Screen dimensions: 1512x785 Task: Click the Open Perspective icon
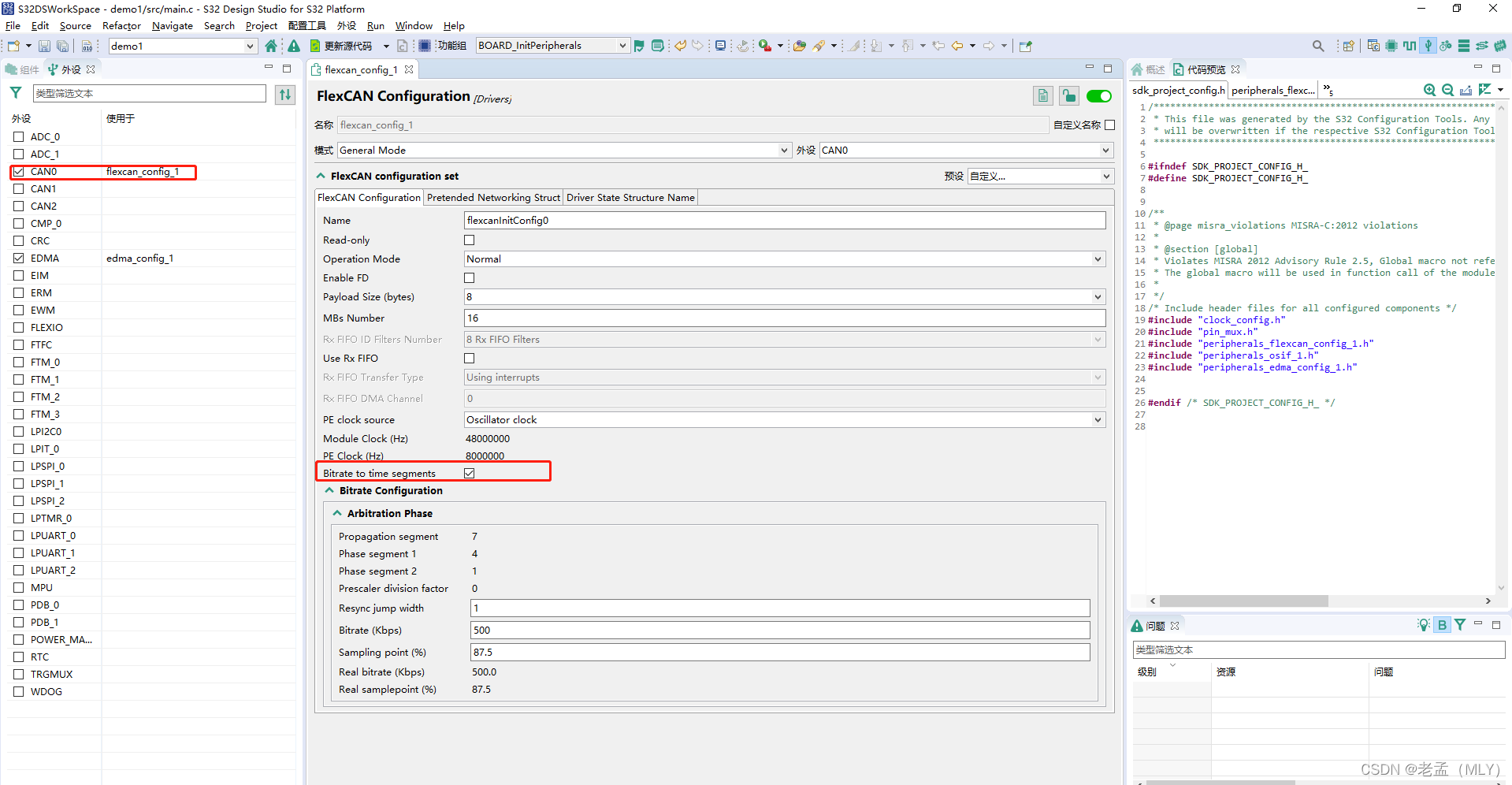(1348, 46)
